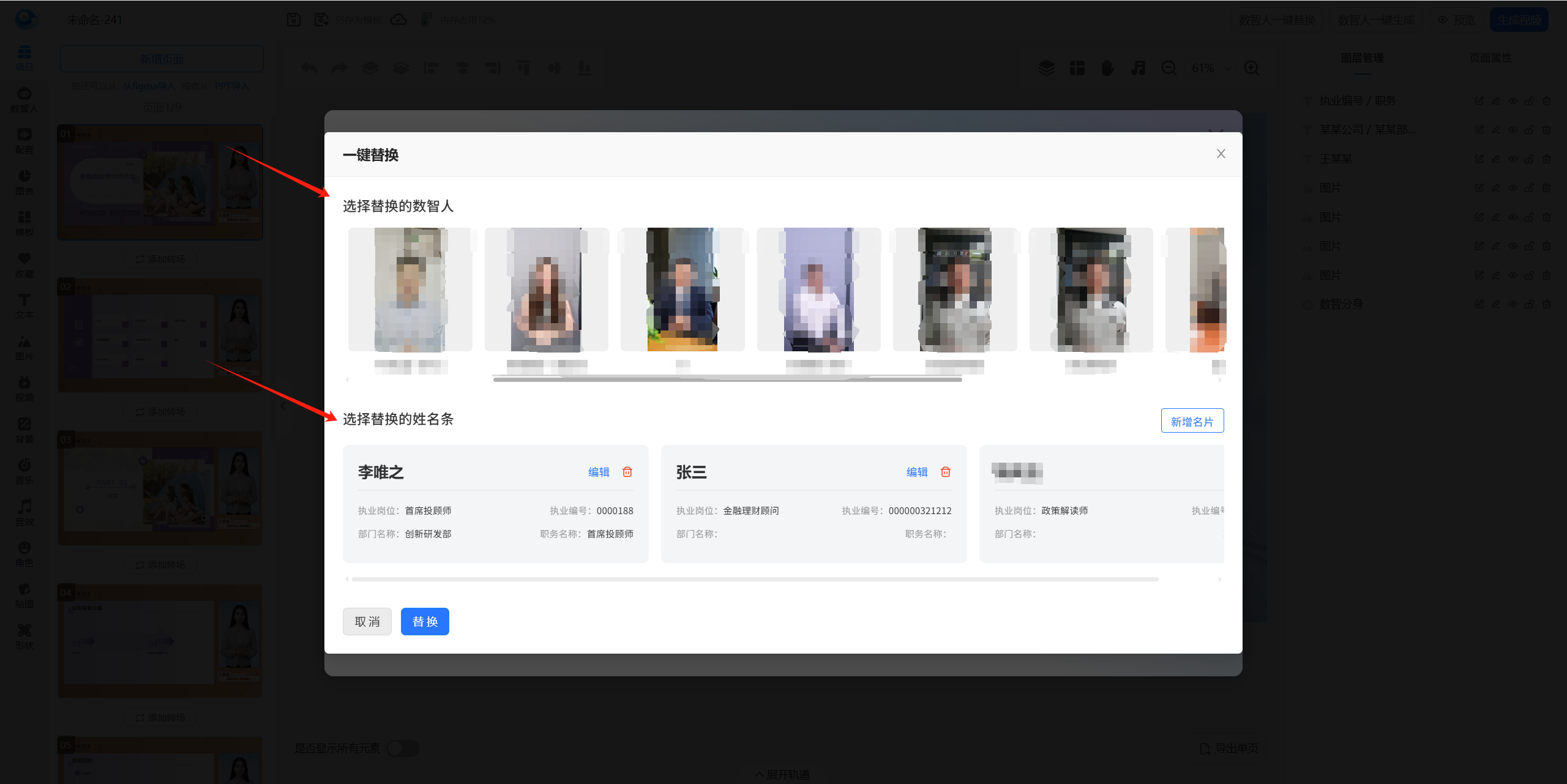Switch to the 图层管理 tab
The width and height of the screenshot is (1567, 784).
tap(1362, 58)
